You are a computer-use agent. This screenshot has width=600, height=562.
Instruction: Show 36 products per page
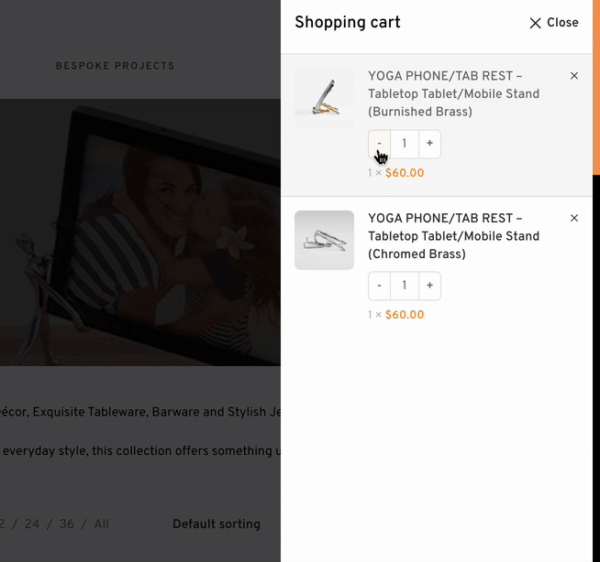point(66,524)
